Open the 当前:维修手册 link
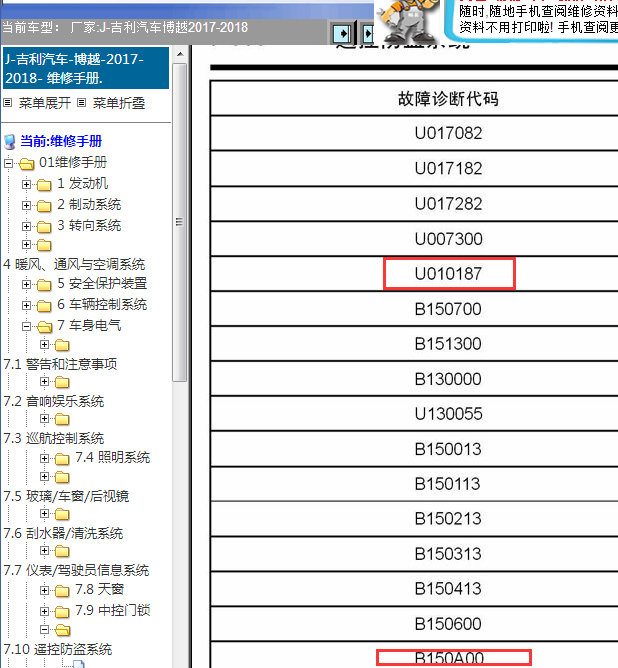Viewport: 618px width, 668px height. tap(61, 141)
